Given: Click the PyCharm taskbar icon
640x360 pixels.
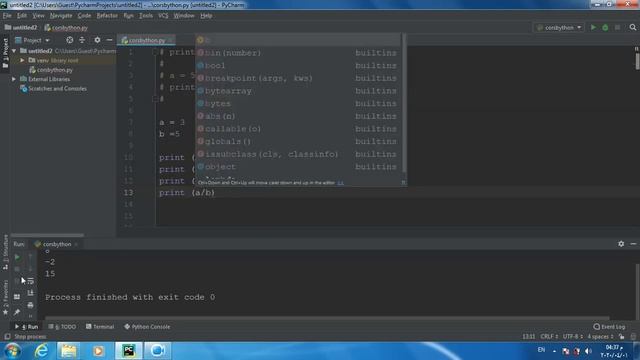Looking at the screenshot, I should (x=129, y=351).
